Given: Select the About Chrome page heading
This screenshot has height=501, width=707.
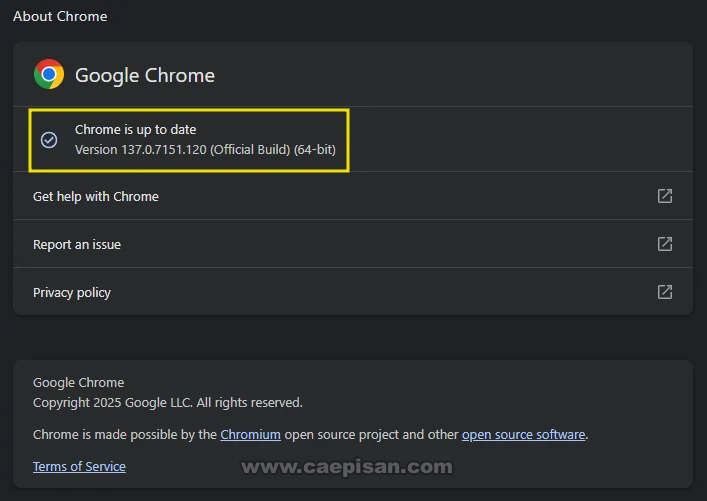Looking at the screenshot, I should 60,16.
